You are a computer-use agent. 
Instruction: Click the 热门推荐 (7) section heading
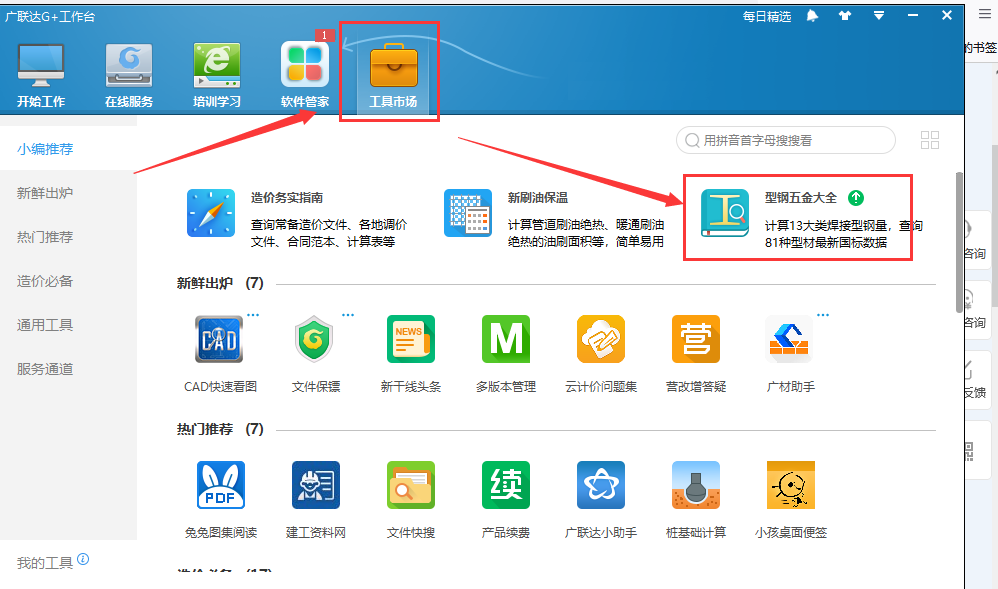click(220, 429)
